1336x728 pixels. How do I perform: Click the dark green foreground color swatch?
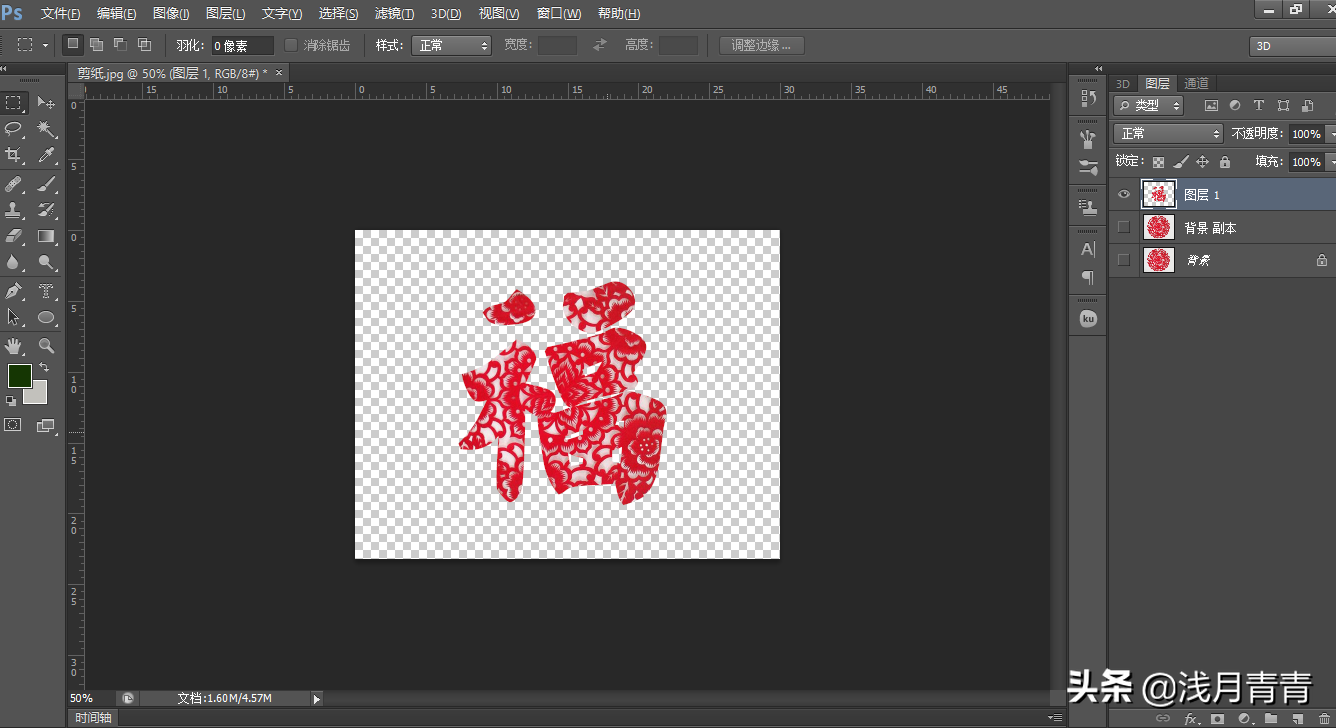click(x=19, y=376)
